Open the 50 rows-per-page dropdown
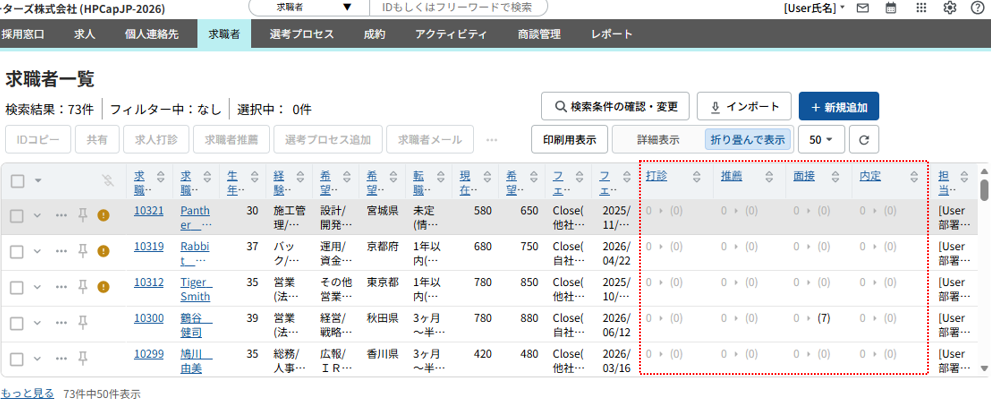Viewport: 991px width, 405px height. (x=821, y=140)
